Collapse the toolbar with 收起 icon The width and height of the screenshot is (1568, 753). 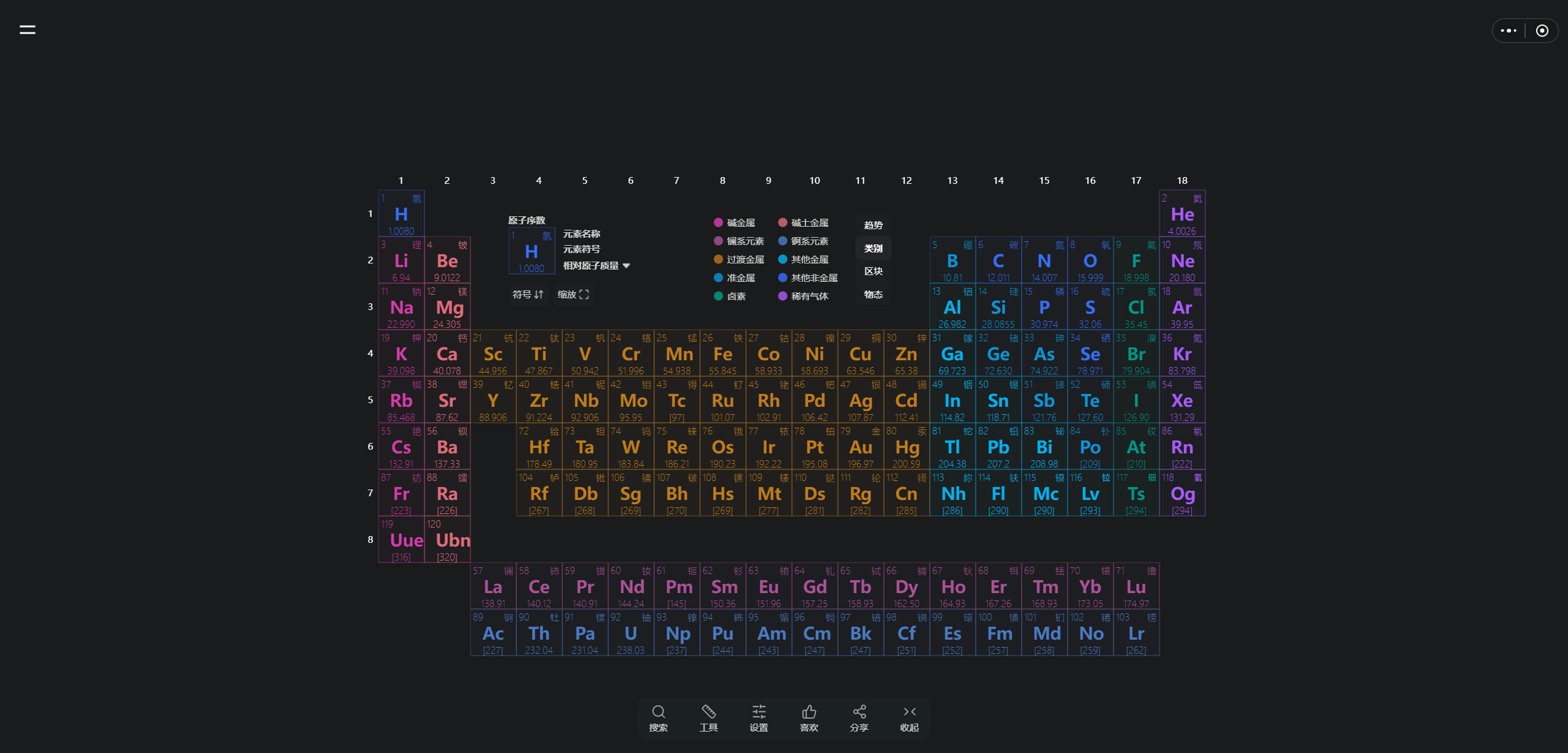click(910, 712)
